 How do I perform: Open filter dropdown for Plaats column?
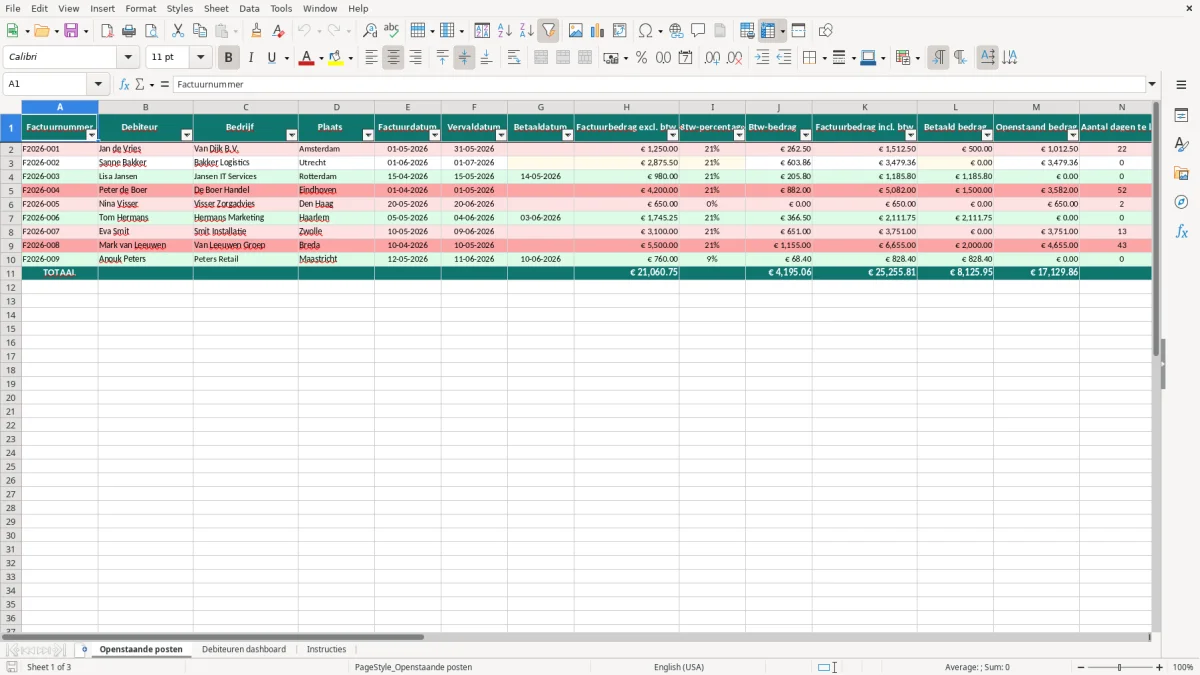point(368,135)
